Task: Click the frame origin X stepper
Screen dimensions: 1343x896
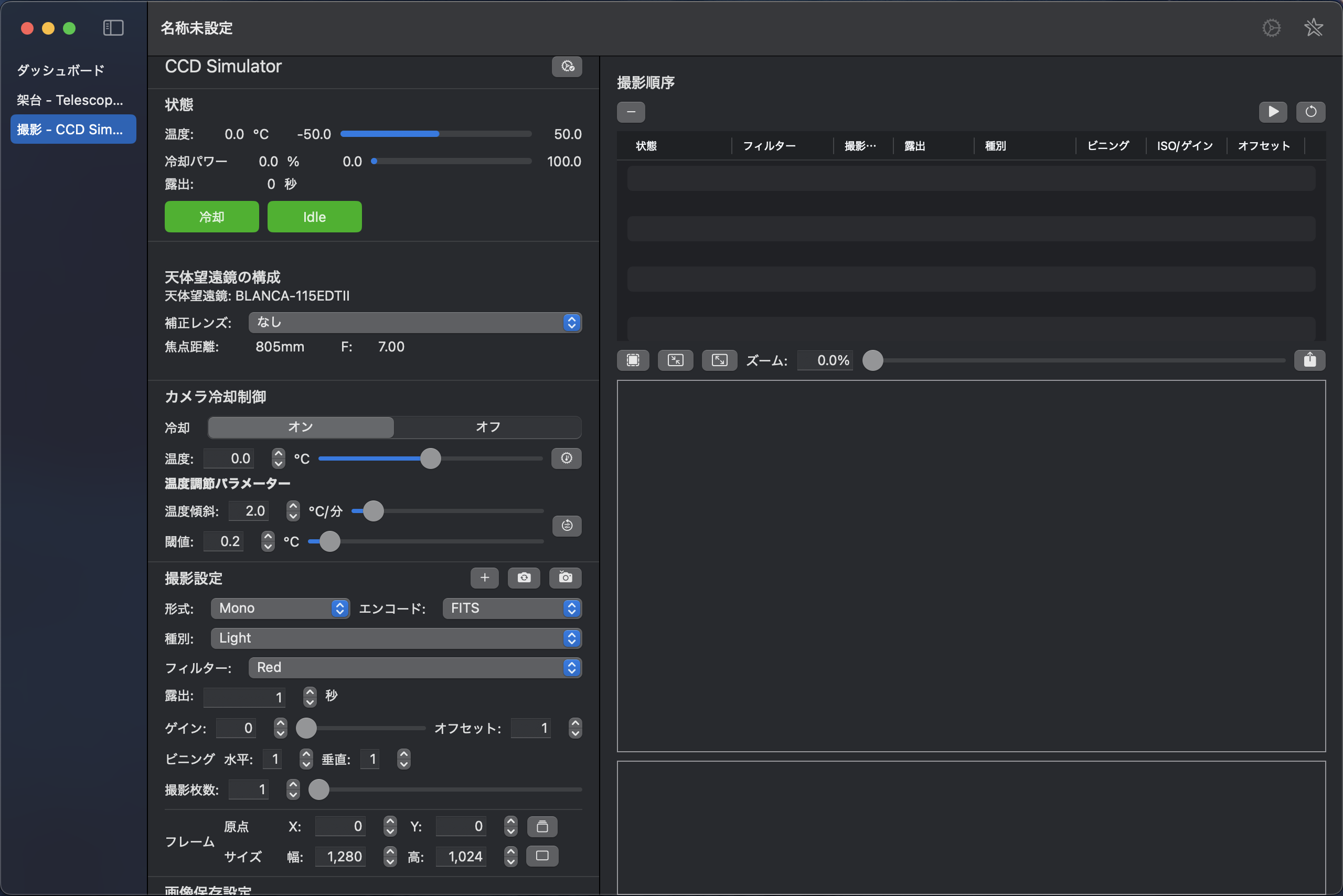Action: point(390,826)
